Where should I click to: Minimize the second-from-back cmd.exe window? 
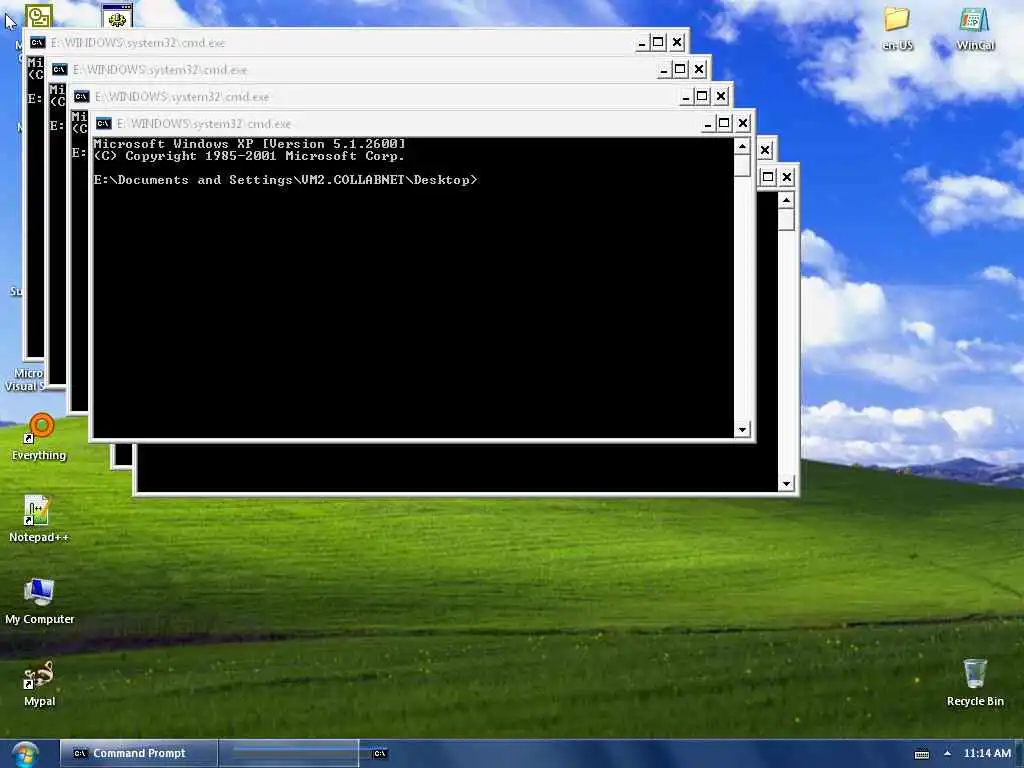[x=664, y=70]
